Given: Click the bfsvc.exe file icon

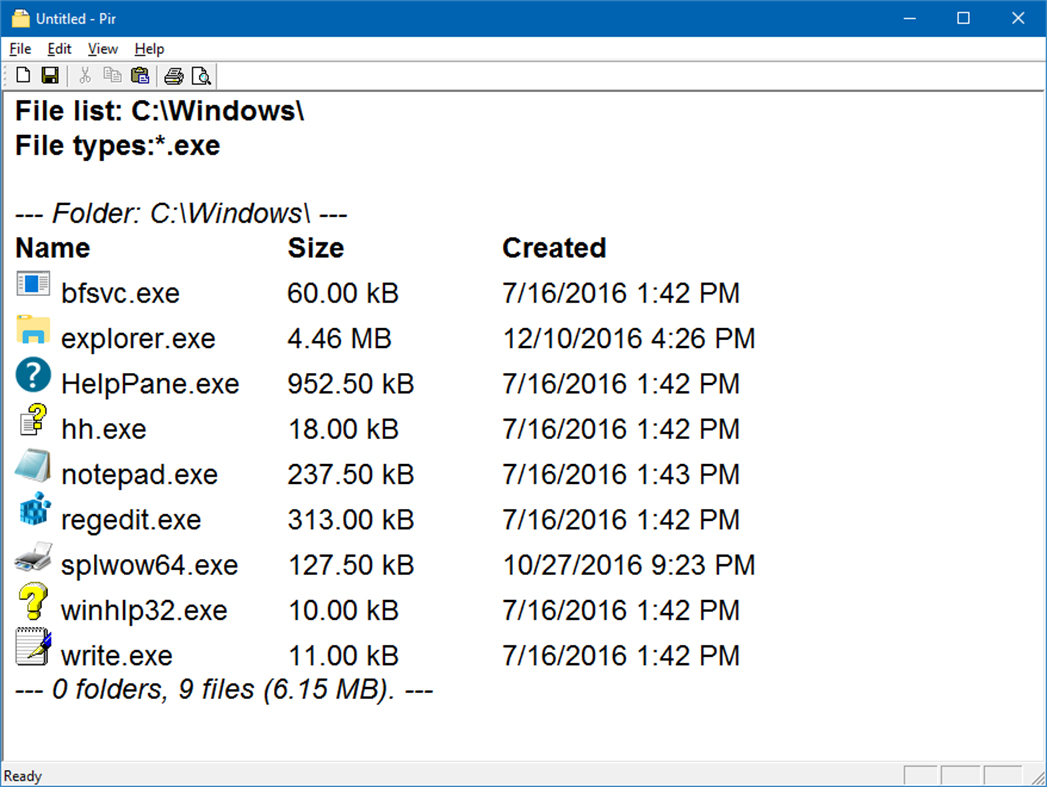Looking at the screenshot, I should (x=33, y=284).
